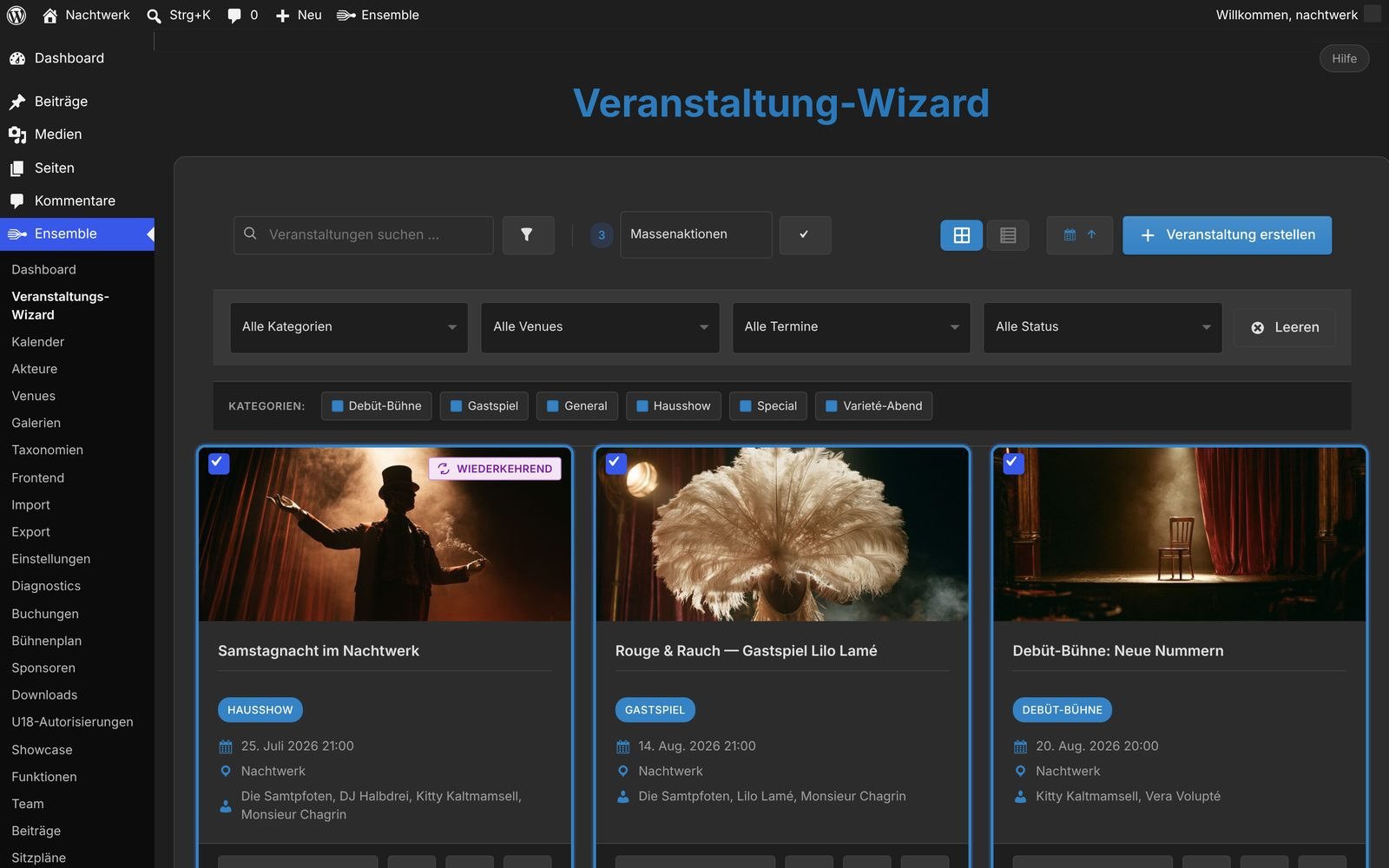The image size is (1389, 868).
Task: Uncheck Samstagnacht im Nachtwerk card checkbox
Action: [x=219, y=463]
